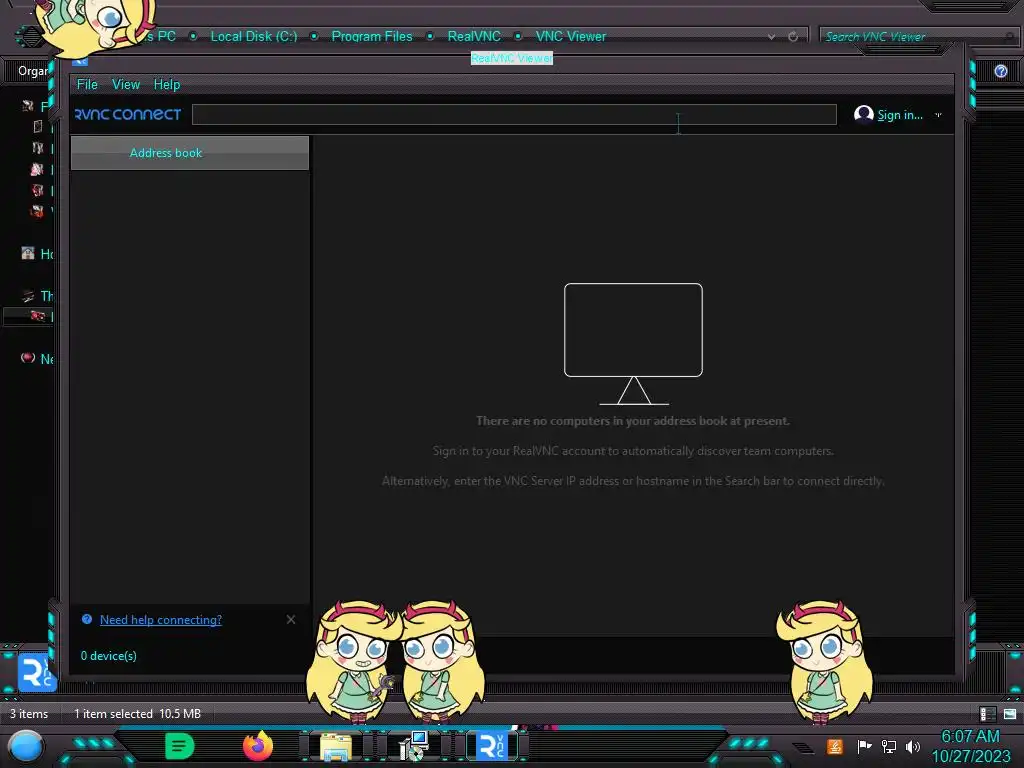The height and width of the screenshot is (768, 1024).
Task: Open the File menu in VNC Viewer
Action: pyautogui.click(x=87, y=84)
